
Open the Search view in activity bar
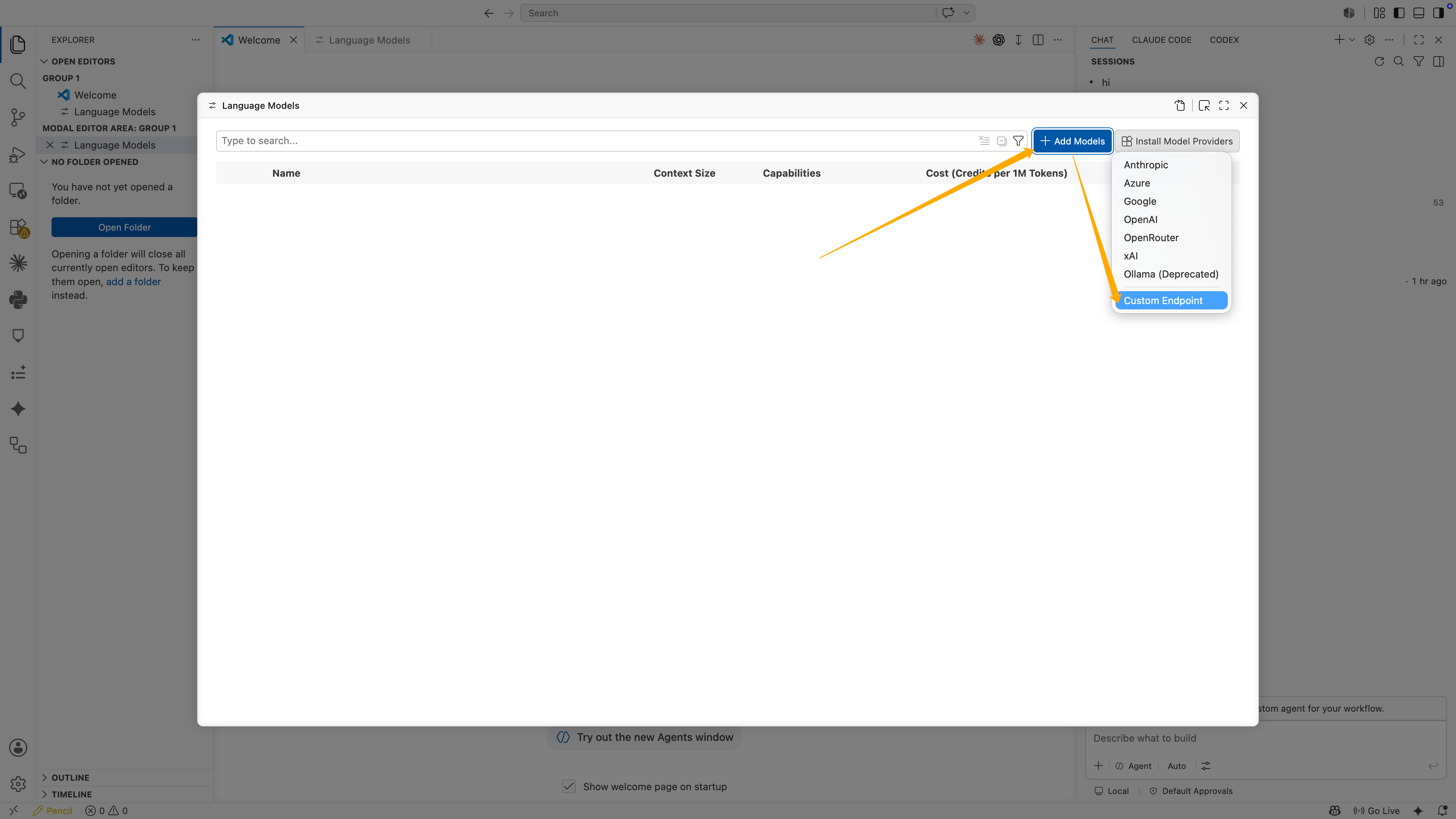(18, 81)
